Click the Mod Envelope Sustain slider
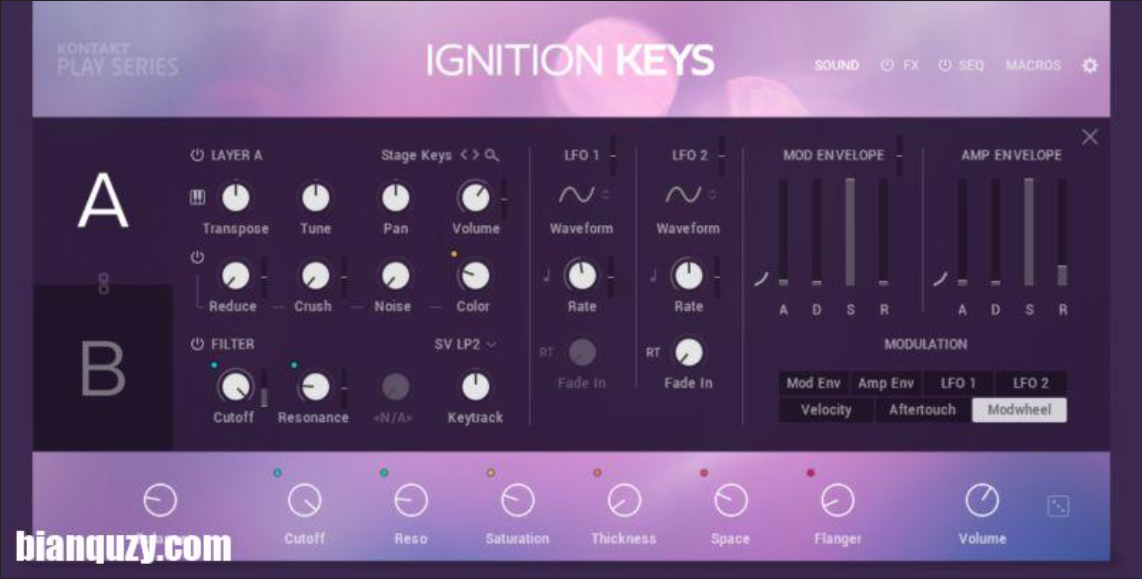Viewport: 1142px width, 579px height. click(x=850, y=232)
